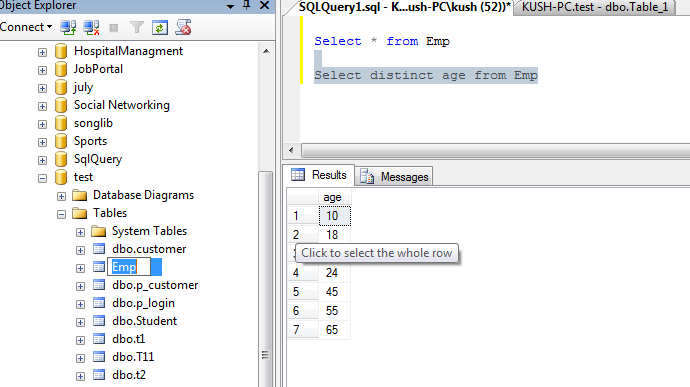The width and height of the screenshot is (690, 387).
Task: Expand the dbo.p_login table node
Action: click(x=80, y=305)
